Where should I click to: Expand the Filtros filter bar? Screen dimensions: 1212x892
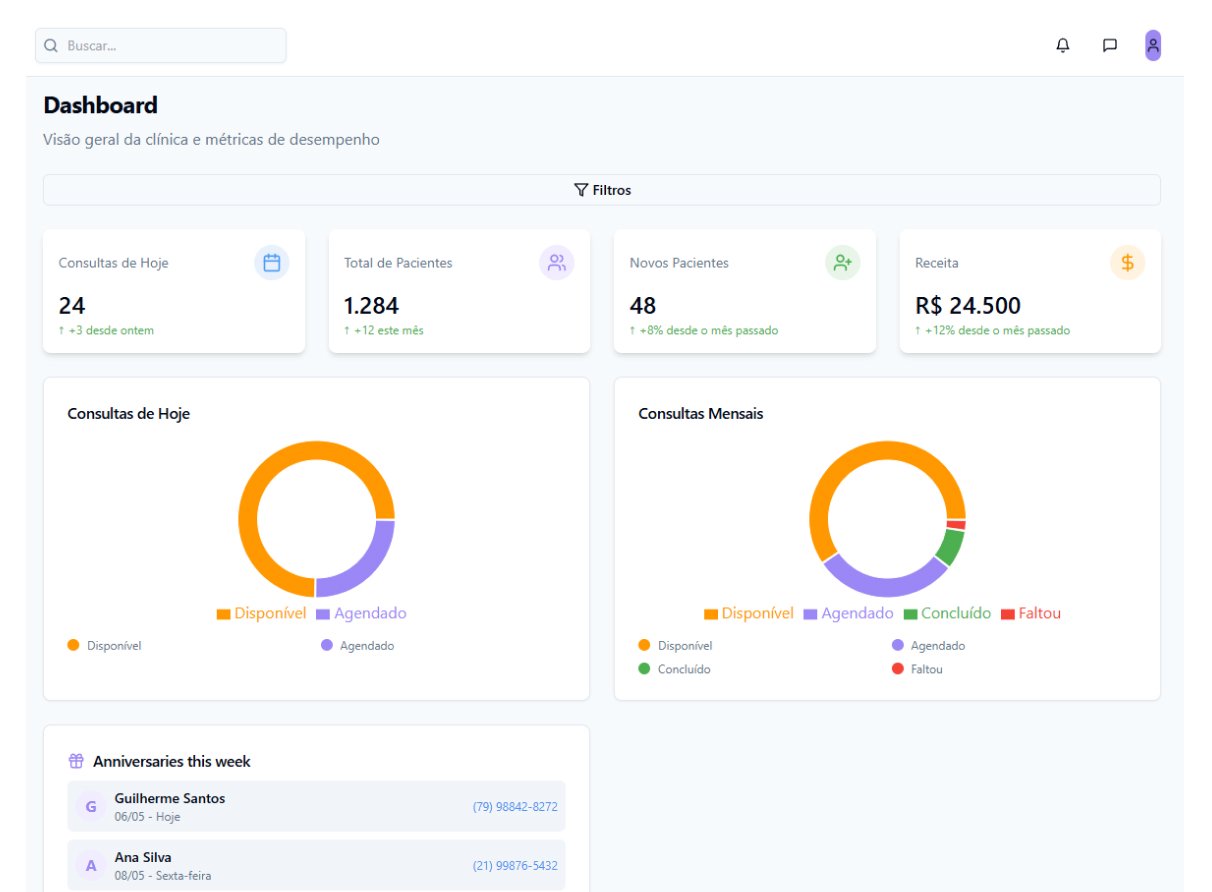pyautogui.click(x=602, y=190)
